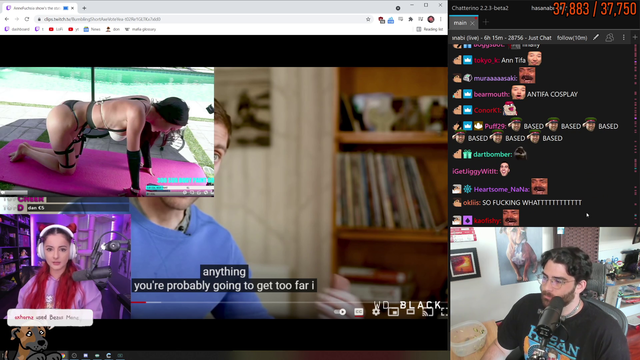The width and height of the screenshot is (640, 360).
Task: Click username dartbomber in chat
Action: pos(493,154)
